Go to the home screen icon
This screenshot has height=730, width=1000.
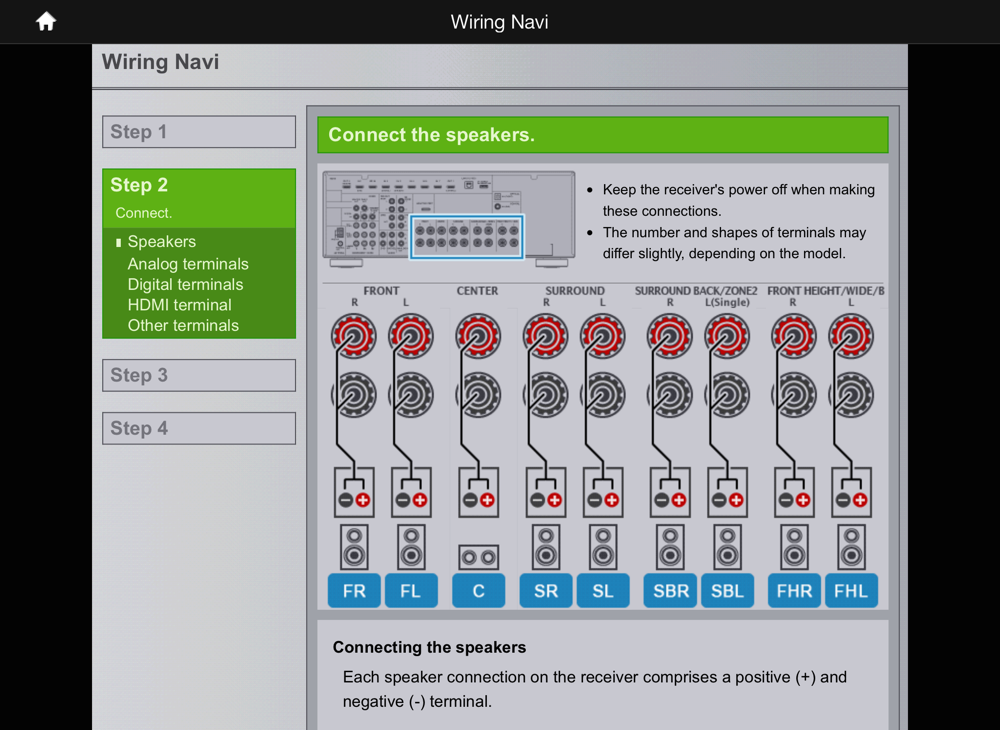pos(46,22)
